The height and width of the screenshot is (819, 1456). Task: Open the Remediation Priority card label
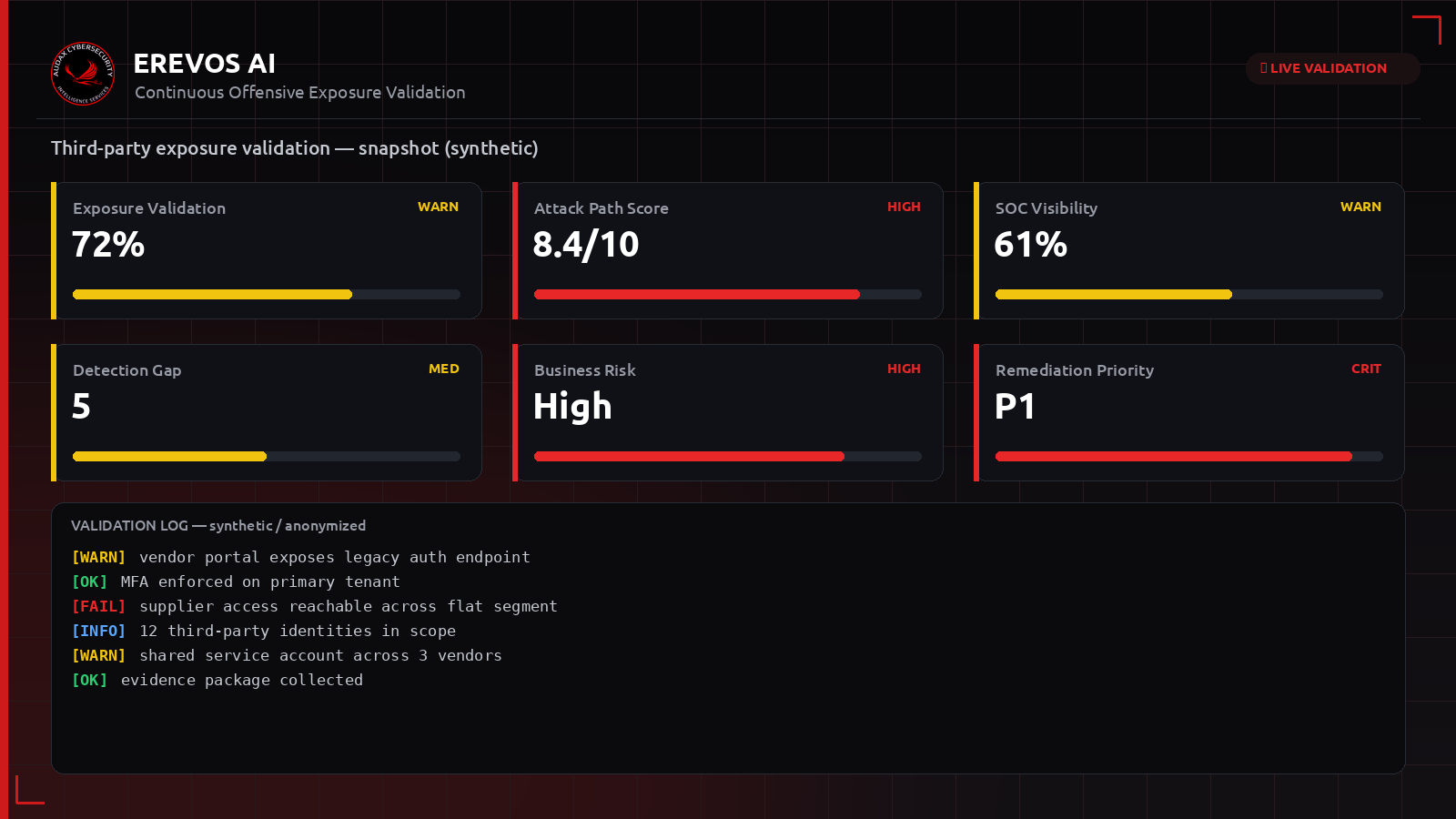1075,370
